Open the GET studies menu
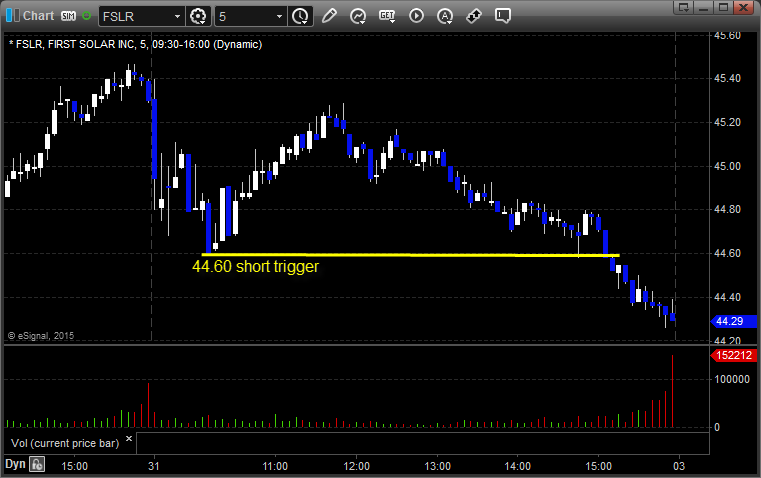Viewport: 761px width, 478px height. click(387, 16)
